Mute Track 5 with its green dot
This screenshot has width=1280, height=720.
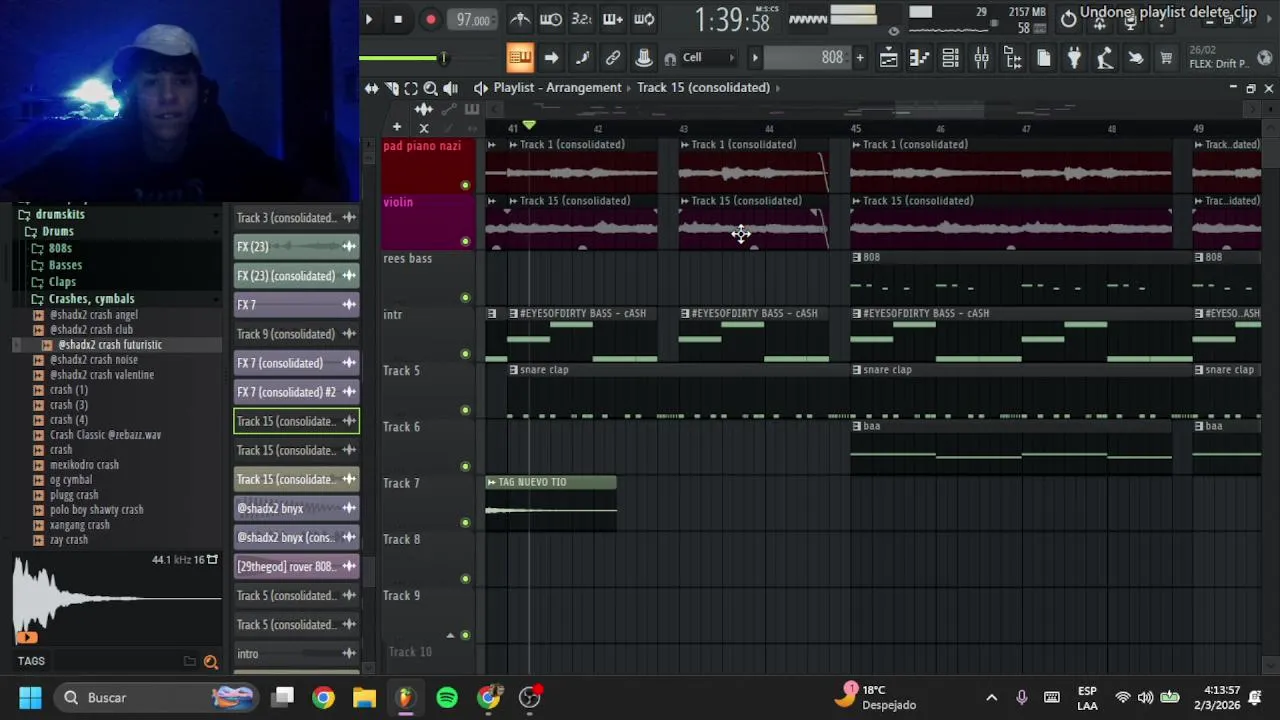465,410
